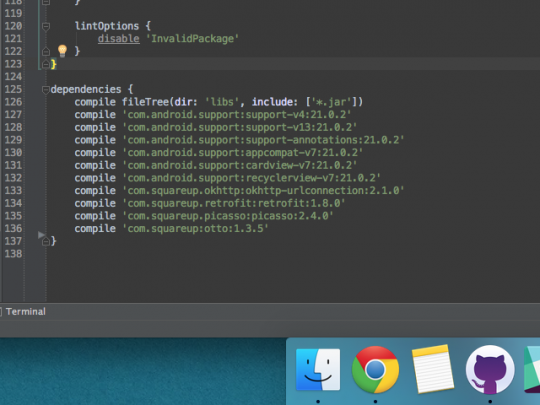Image resolution: width=540 pixels, height=405 pixels.
Task: Click the appcompat-v7:21.0.2 dependency string
Action: click(x=243, y=153)
